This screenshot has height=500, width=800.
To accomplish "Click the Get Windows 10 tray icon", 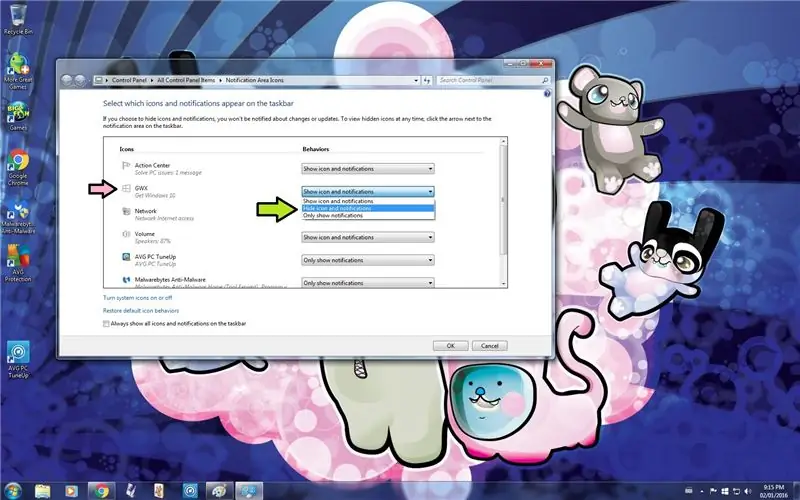I will pyautogui.click(x=724, y=491).
